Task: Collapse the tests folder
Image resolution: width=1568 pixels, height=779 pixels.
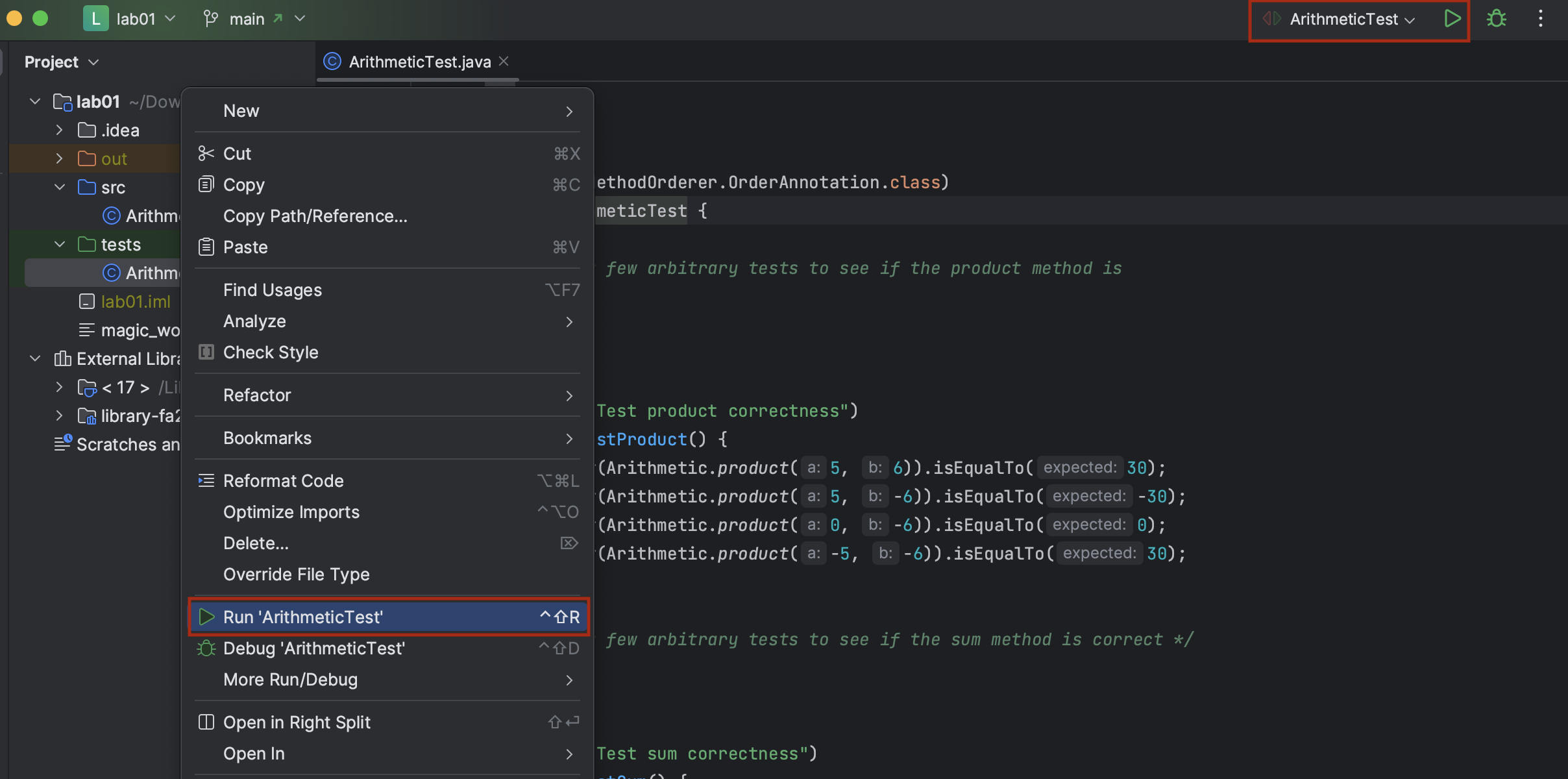Action: point(59,245)
